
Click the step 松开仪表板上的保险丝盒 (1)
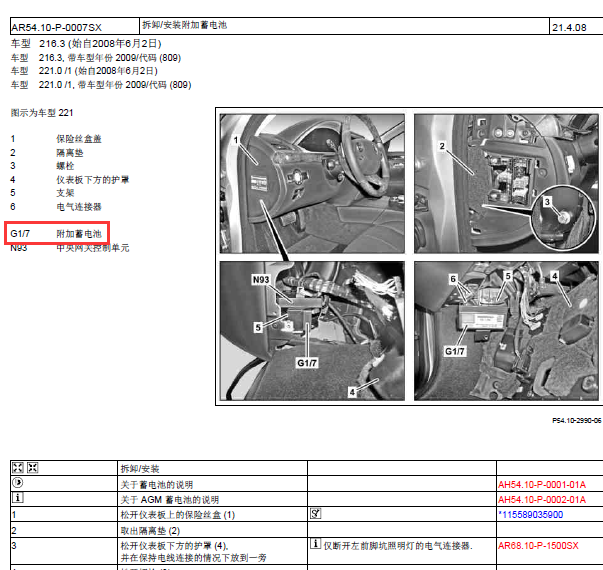point(178,515)
